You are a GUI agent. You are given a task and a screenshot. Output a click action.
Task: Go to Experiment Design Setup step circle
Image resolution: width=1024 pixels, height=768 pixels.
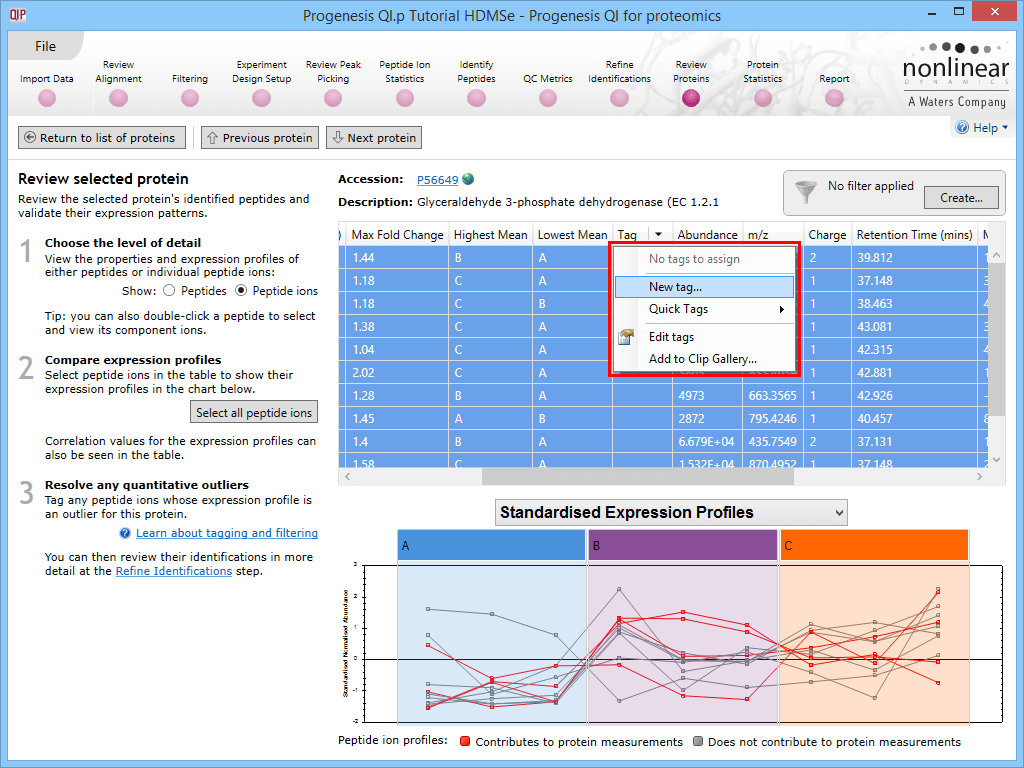pyautogui.click(x=261, y=99)
